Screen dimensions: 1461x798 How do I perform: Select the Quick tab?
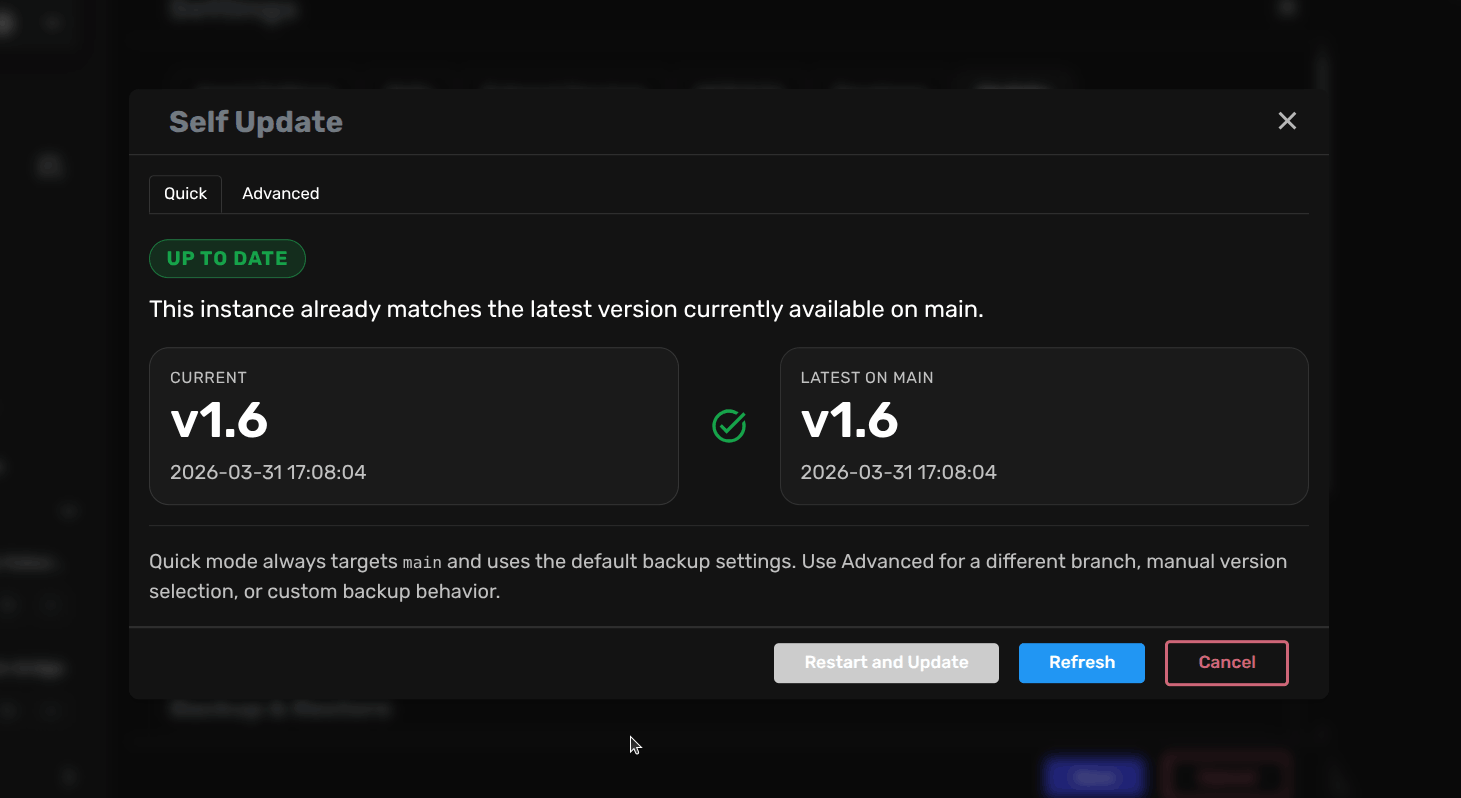click(185, 194)
